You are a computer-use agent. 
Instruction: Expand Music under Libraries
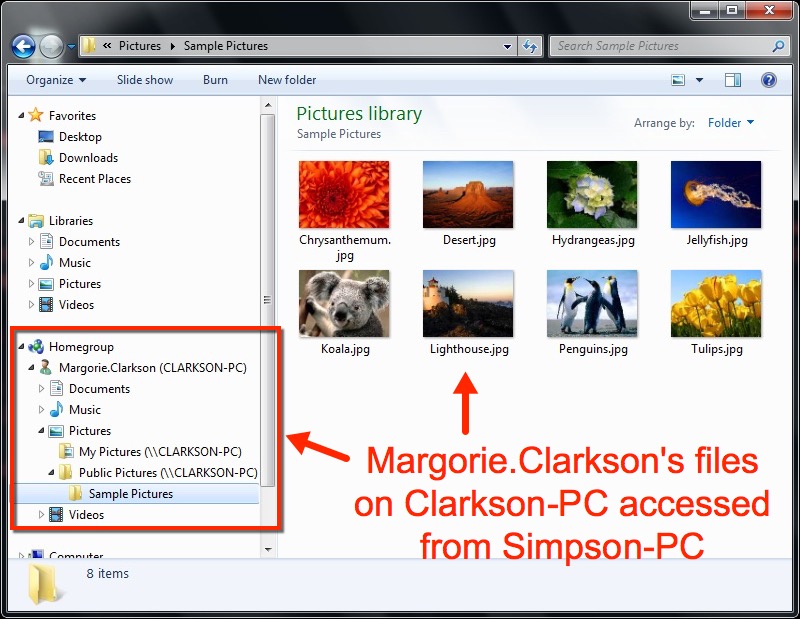pos(31,263)
